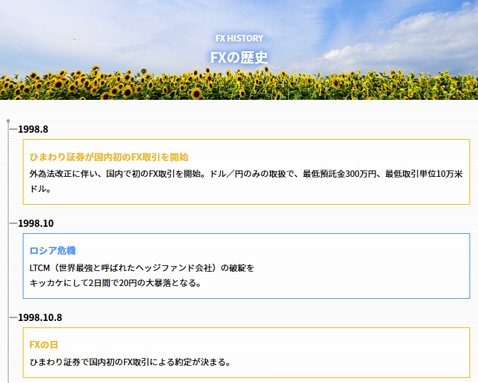Click the 'FXの歴史' page title
478x383 pixels.
point(239,57)
